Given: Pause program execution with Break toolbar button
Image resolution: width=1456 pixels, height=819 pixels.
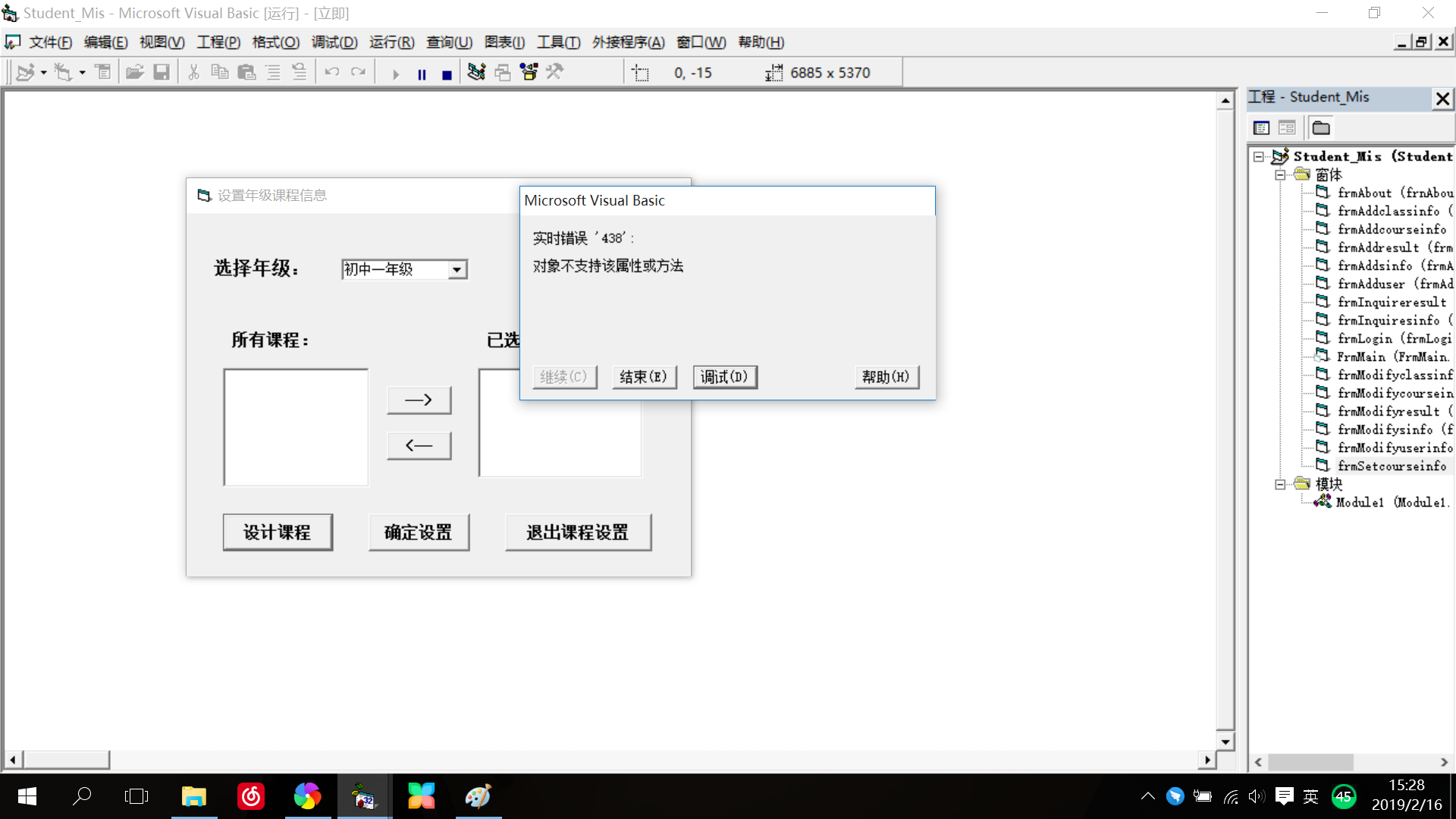Looking at the screenshot, I should [x=422, y=74].
